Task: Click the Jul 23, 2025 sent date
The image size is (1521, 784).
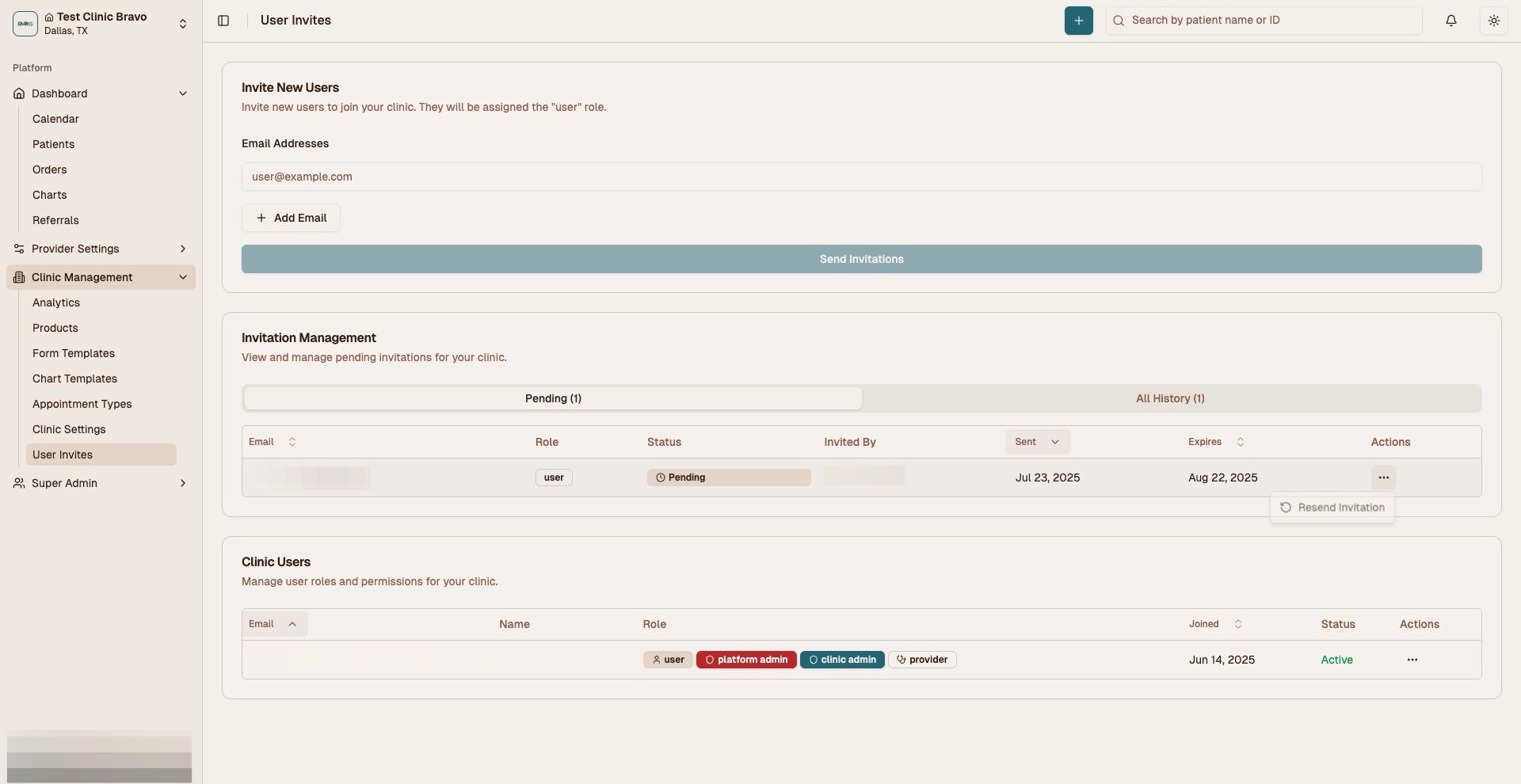Action: [x=1047, y=478]
